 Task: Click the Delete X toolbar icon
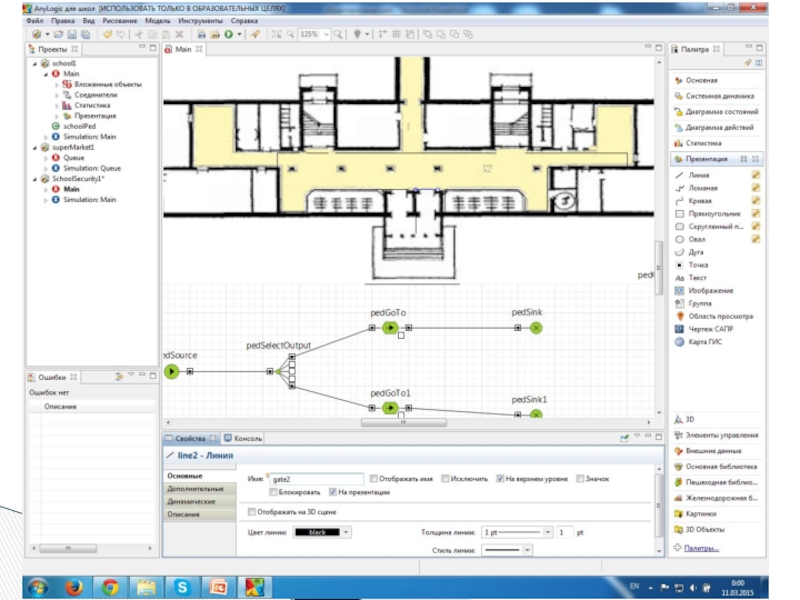pyautogui.click(x=179, y=34)
